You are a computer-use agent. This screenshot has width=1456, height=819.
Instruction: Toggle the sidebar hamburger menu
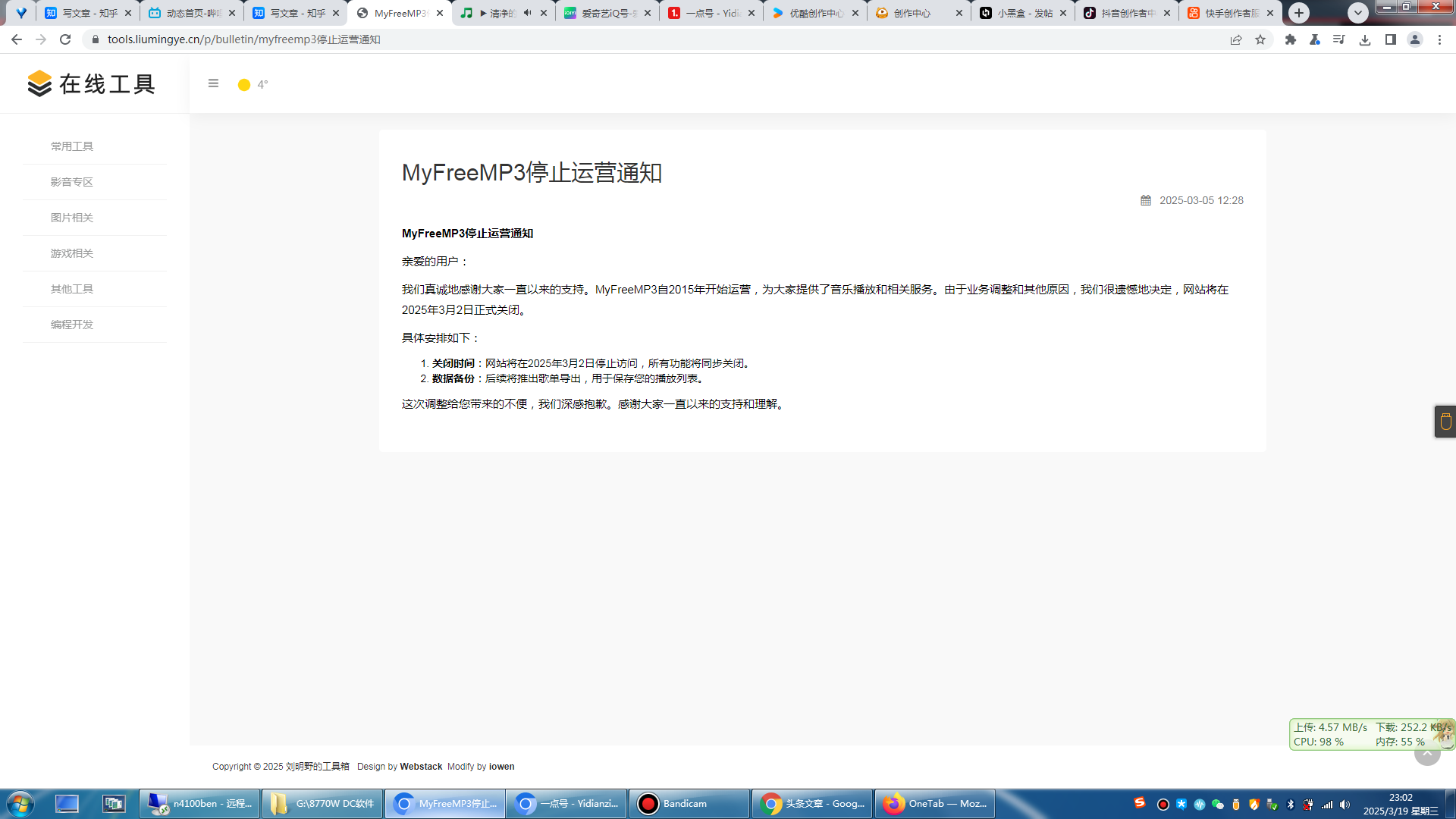click(213, 83)
